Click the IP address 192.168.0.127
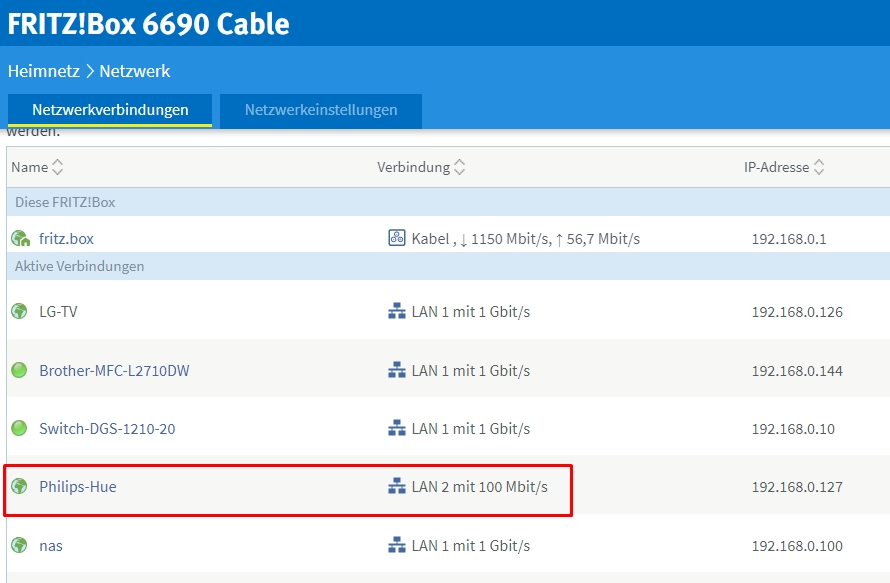Screen dimensions: 890x583 click(797, 487)
